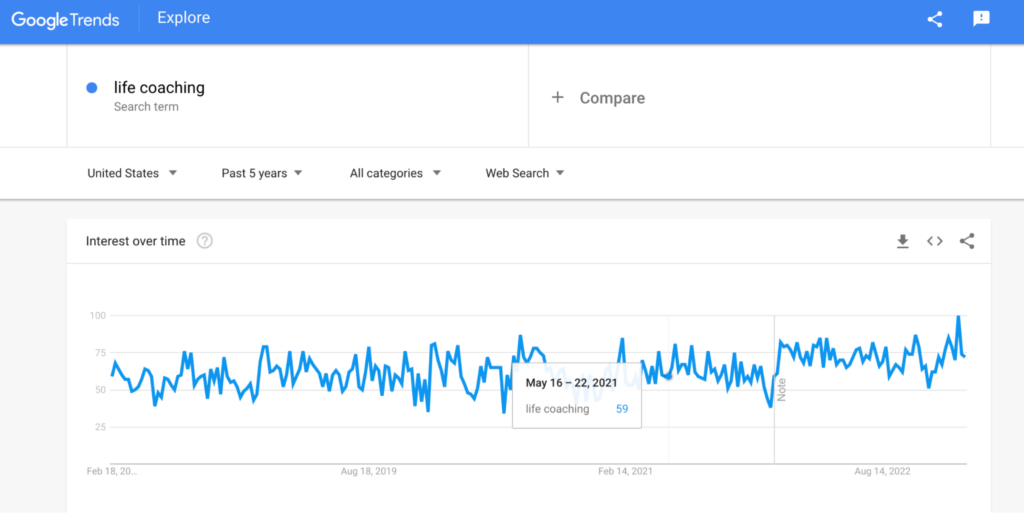
Task: Edit the life coaching search term
Action: pos(159,87)
